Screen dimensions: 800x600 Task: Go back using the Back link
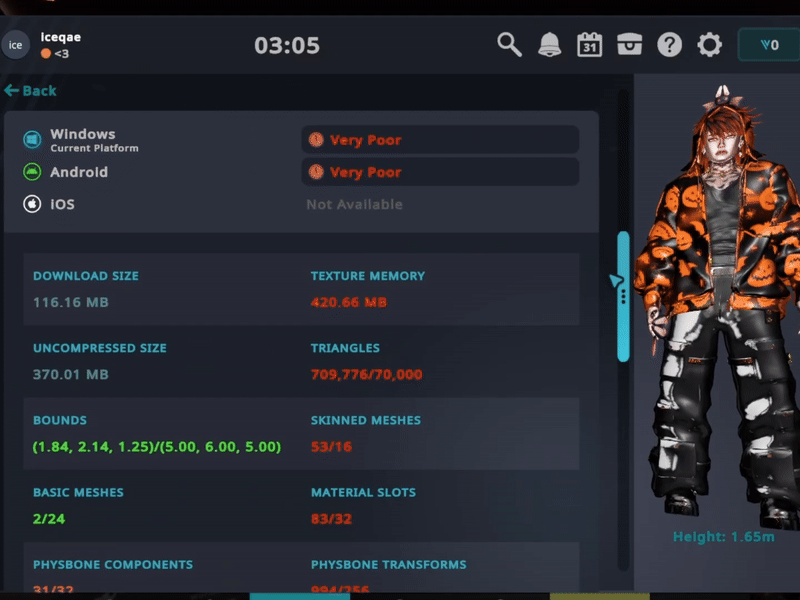[31, 91]
